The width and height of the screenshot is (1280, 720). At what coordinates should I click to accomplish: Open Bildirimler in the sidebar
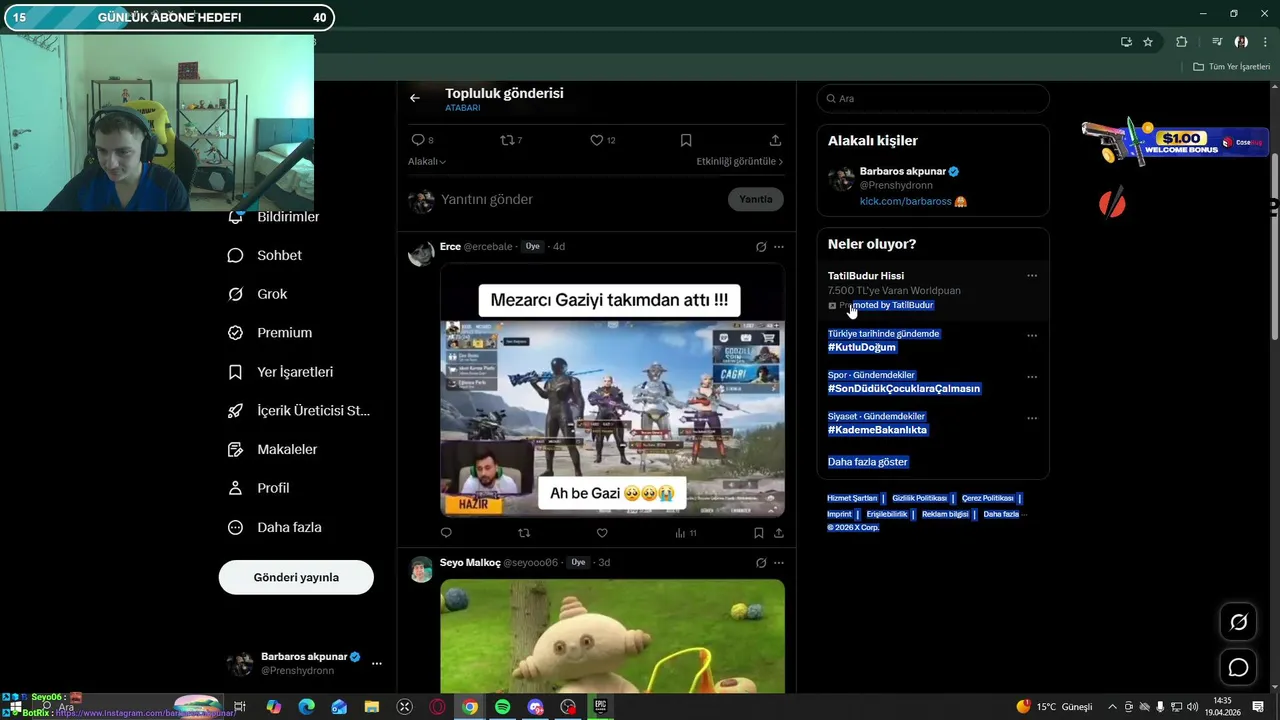coord(274,216)
